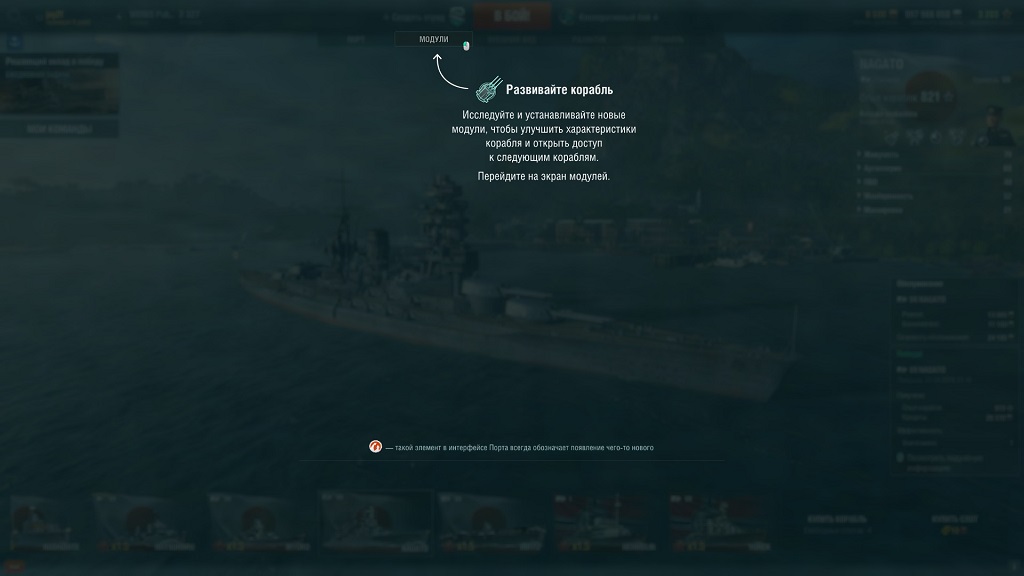Click the player profile icon below the top-left corner

point(14,42)
